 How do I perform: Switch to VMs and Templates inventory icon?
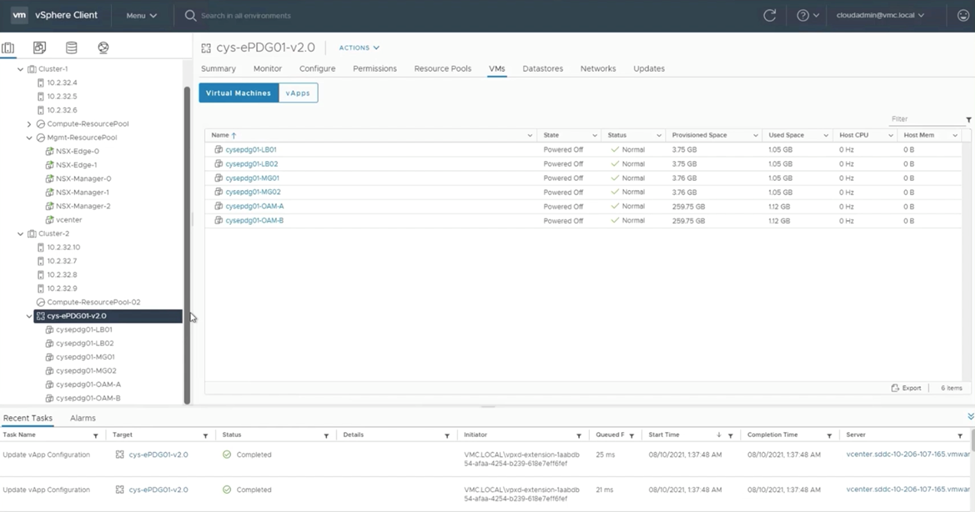tap(39, 48)
